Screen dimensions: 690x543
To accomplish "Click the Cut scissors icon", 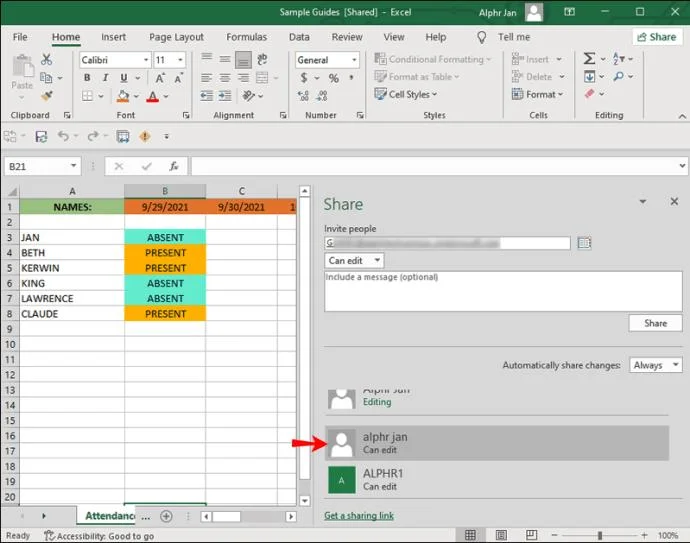I will (46, 59).
